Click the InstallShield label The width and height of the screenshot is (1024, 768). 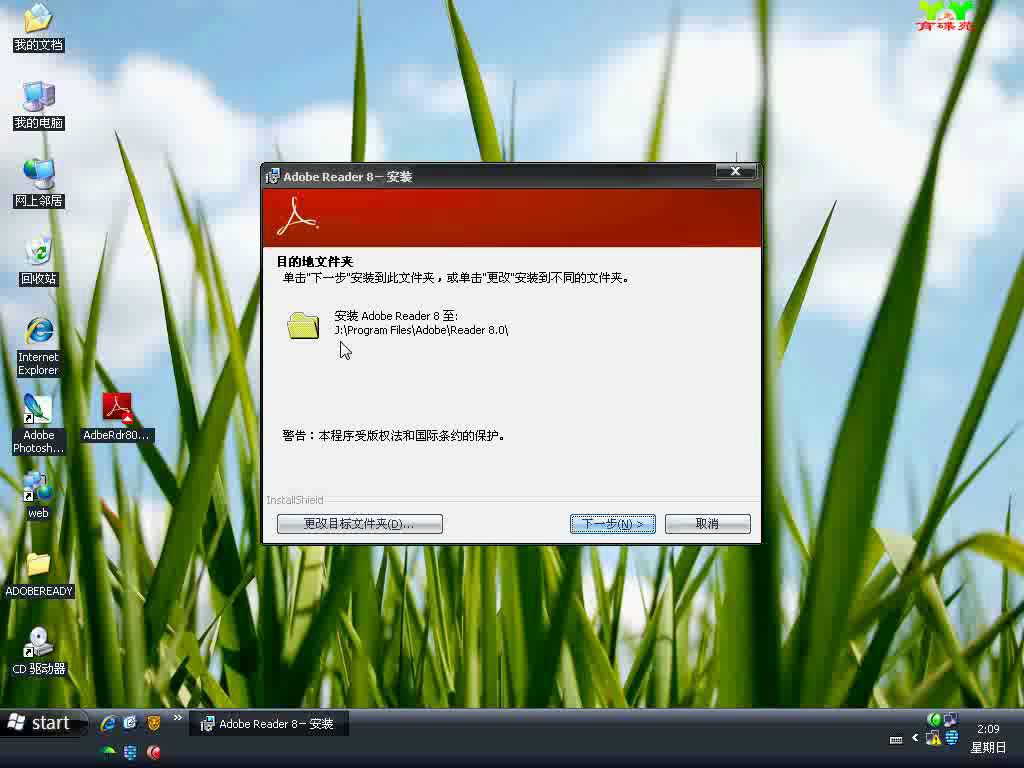[x=295, y=500]
